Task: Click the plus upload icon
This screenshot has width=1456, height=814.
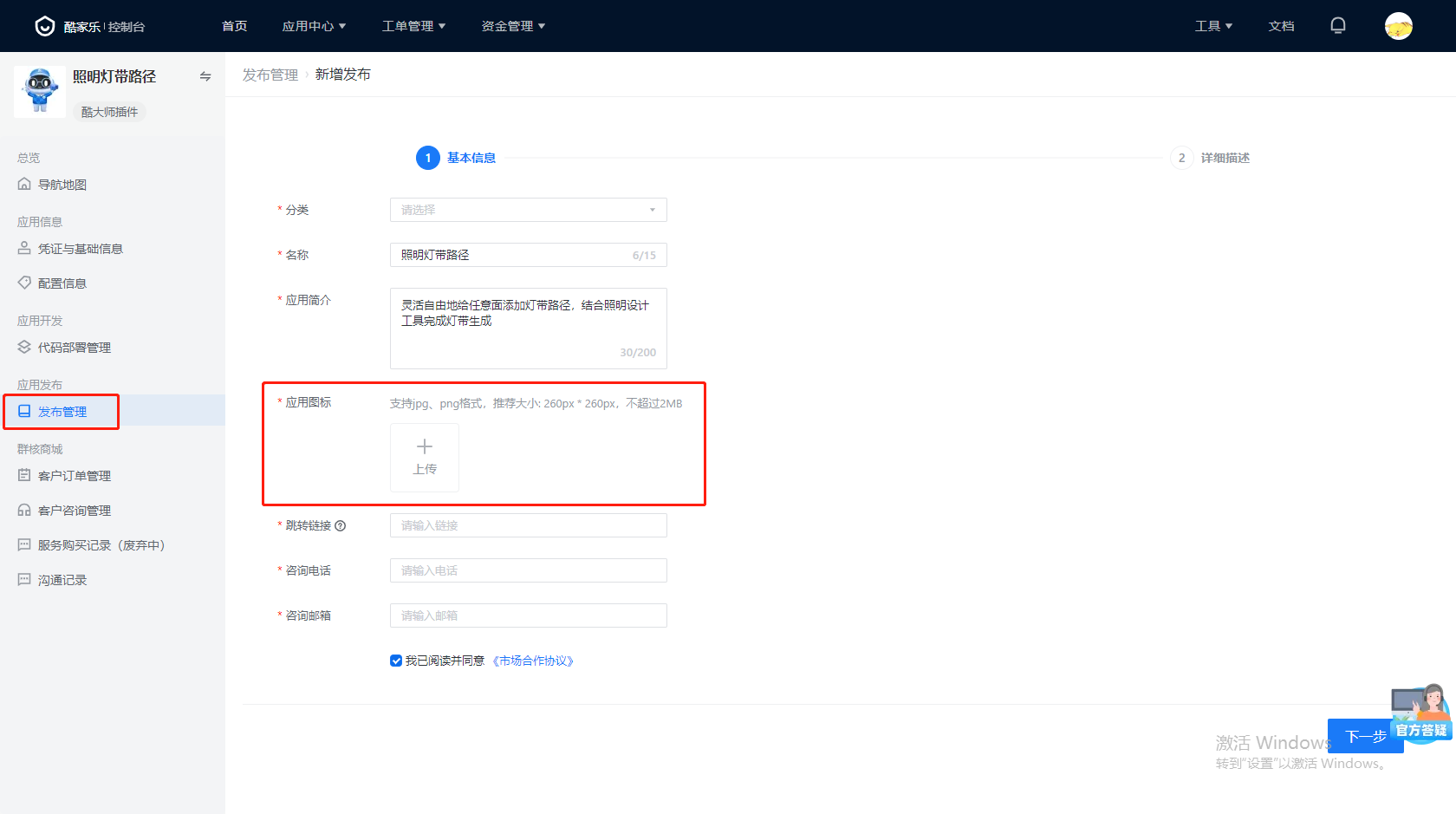Action: tap(425, 446)
